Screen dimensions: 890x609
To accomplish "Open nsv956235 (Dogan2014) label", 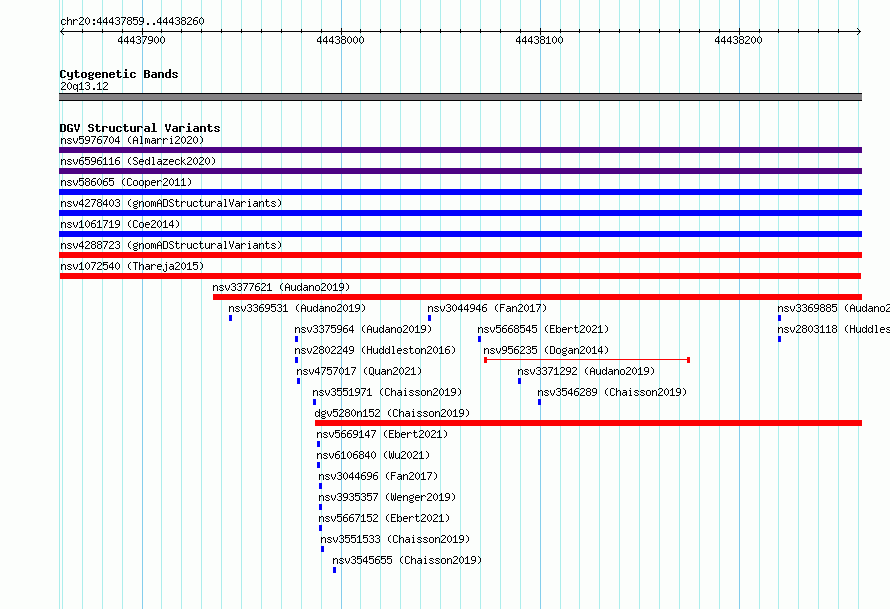I will 546,350.
